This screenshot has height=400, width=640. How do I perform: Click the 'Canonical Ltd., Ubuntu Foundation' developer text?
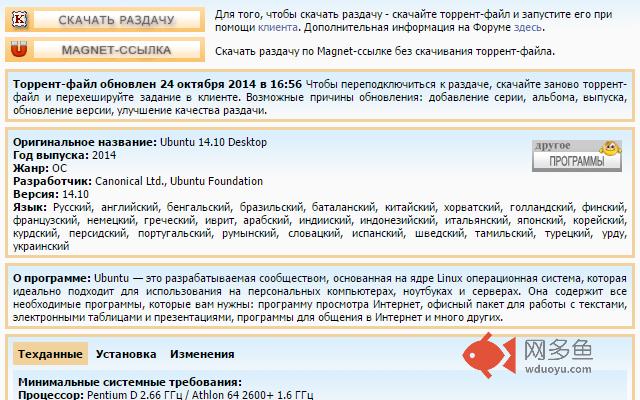[179, 181]
